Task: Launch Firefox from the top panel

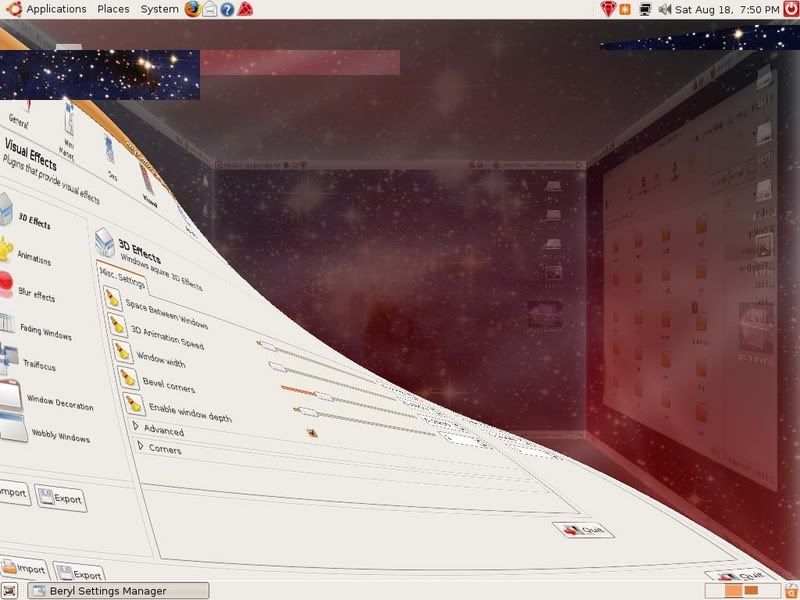Action: [x=192, y=9]
